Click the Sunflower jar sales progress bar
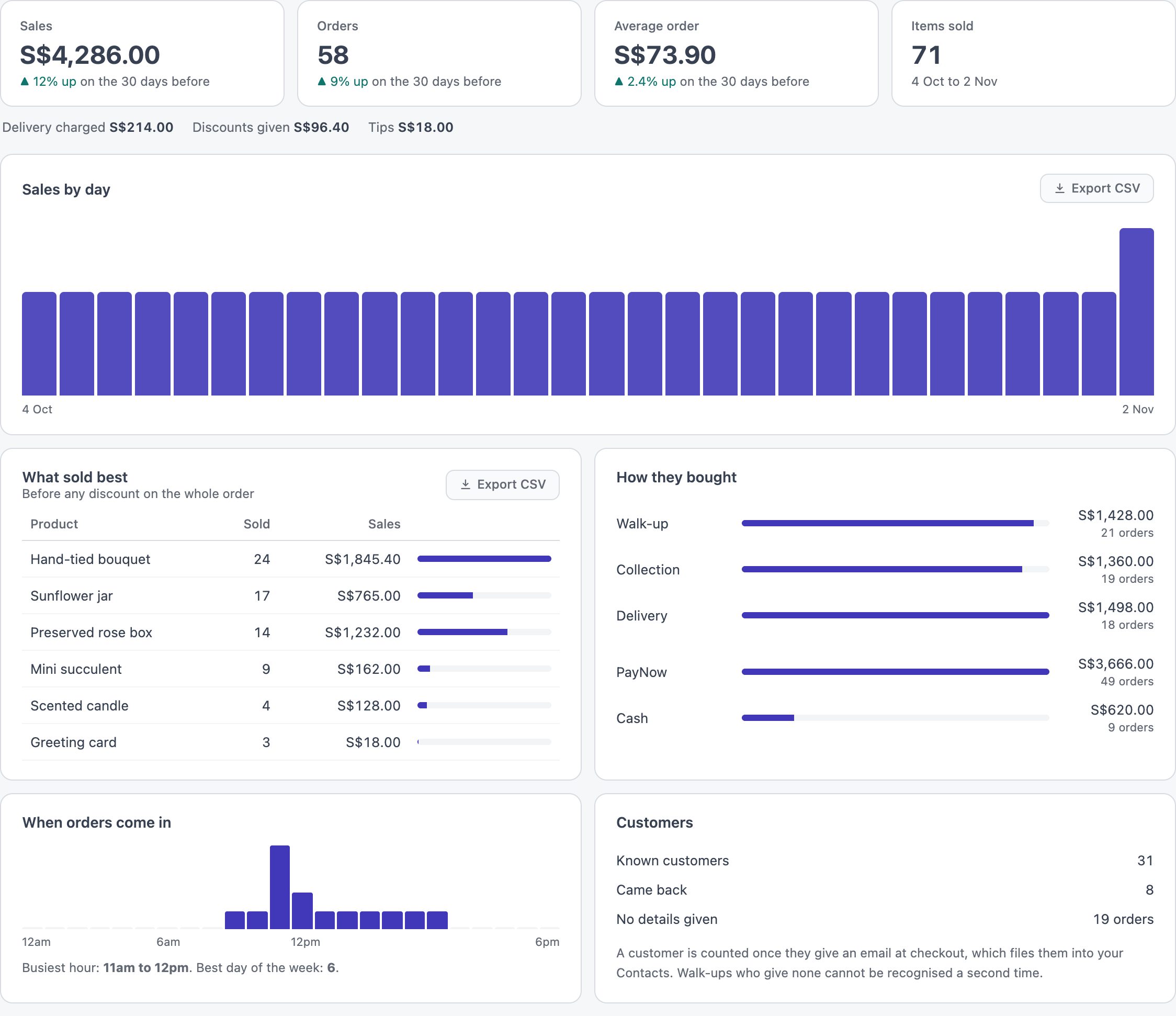The image size is (1176, 1016). point(484,595)
